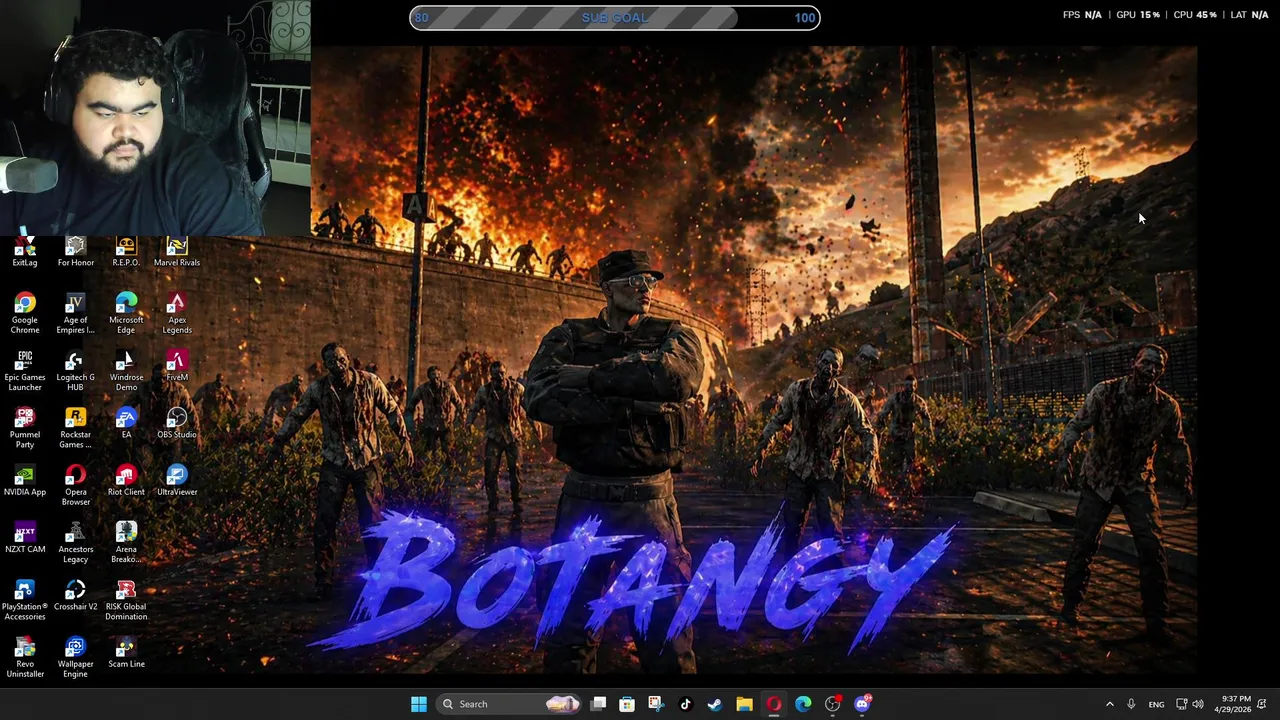
Task: Select the Logitech G HUB icon
Action: point(75,371)
